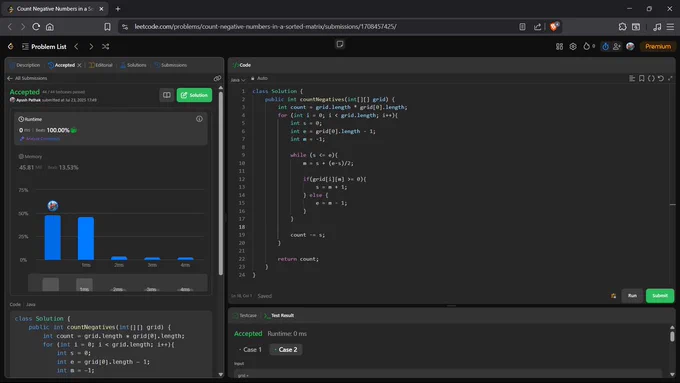The width and height of the screenshot is (680, 383).
Task: Start the blue timer icon
Action: point(605,46)
